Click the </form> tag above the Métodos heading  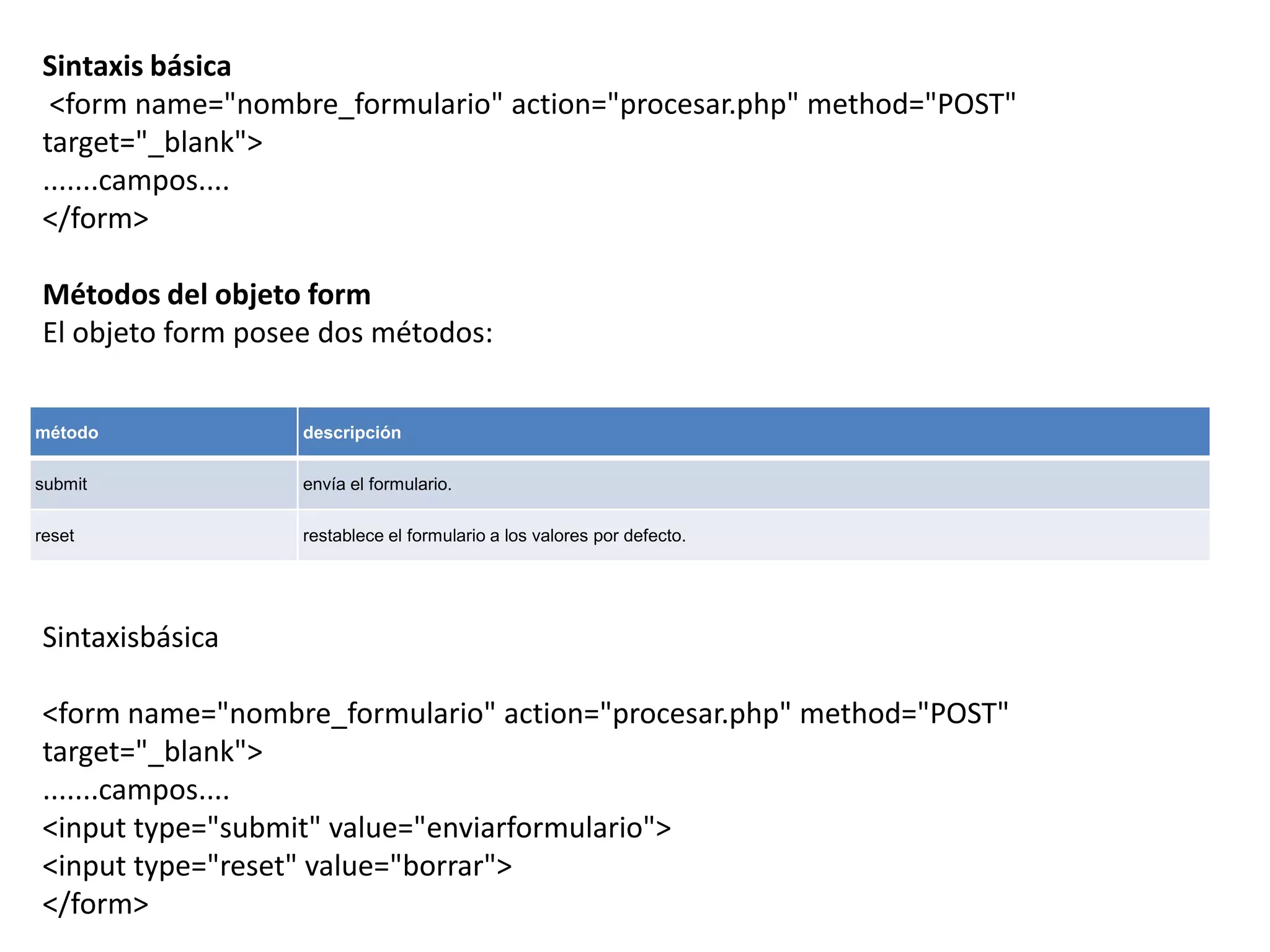pos(95,219)
